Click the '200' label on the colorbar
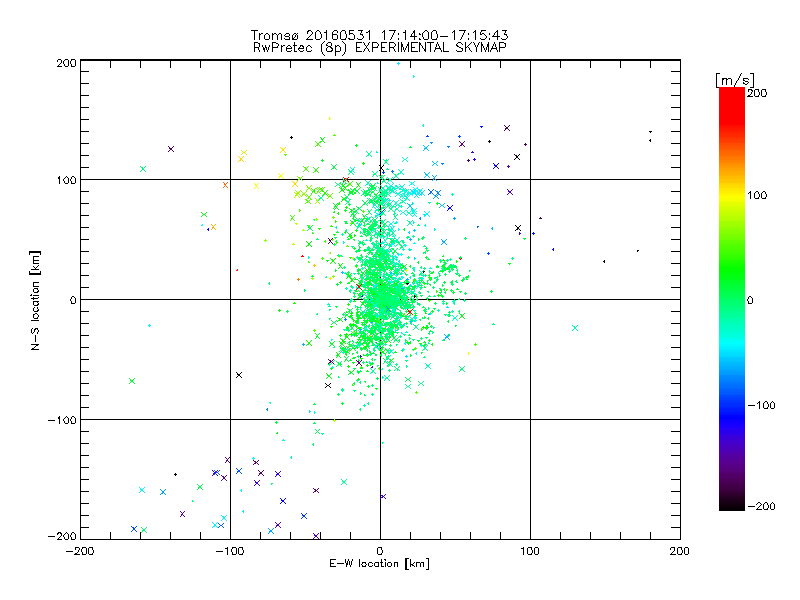 [757, 93]
